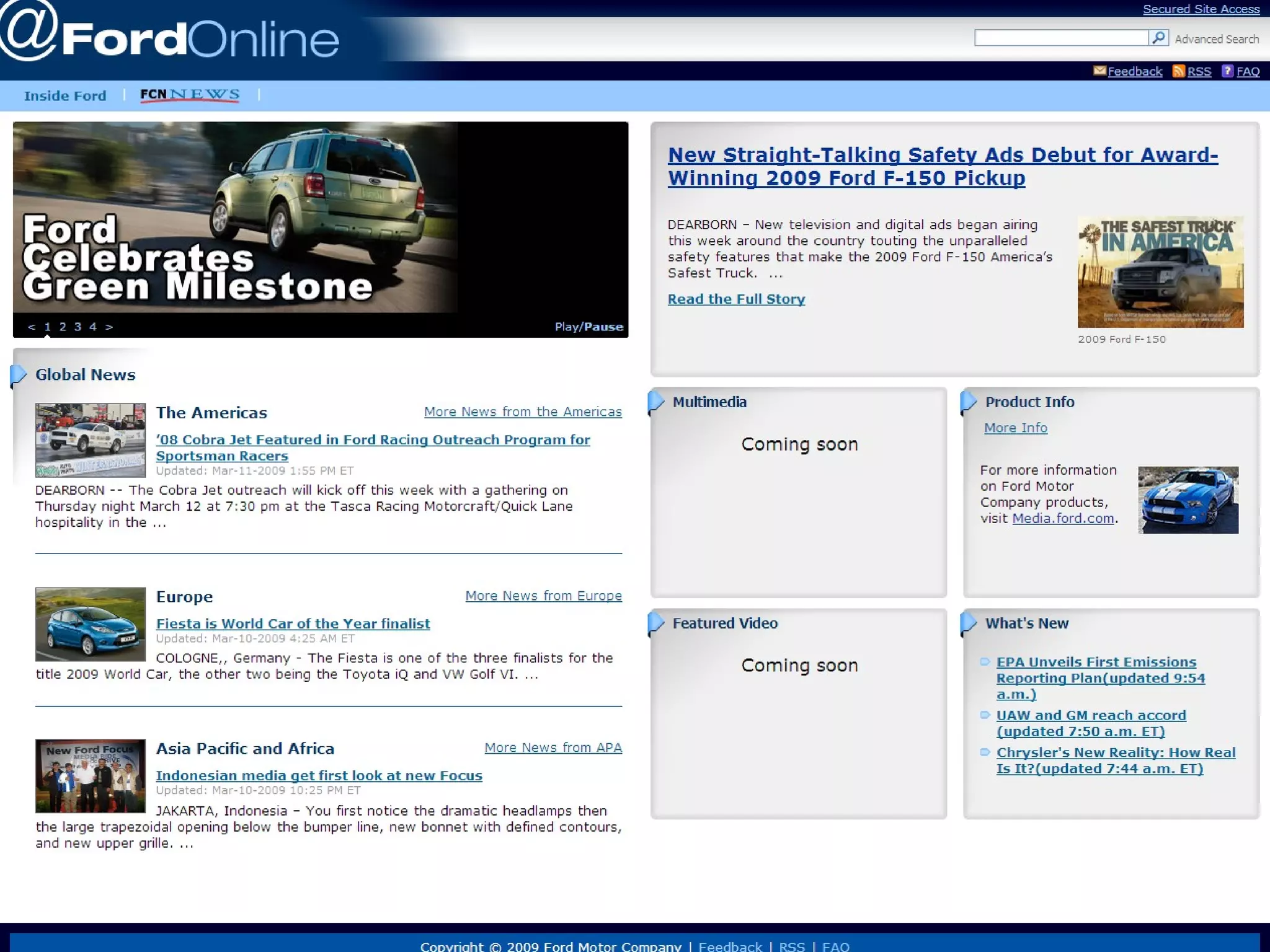Click the Multimedia panel arrow icon

tap(656, 402)
